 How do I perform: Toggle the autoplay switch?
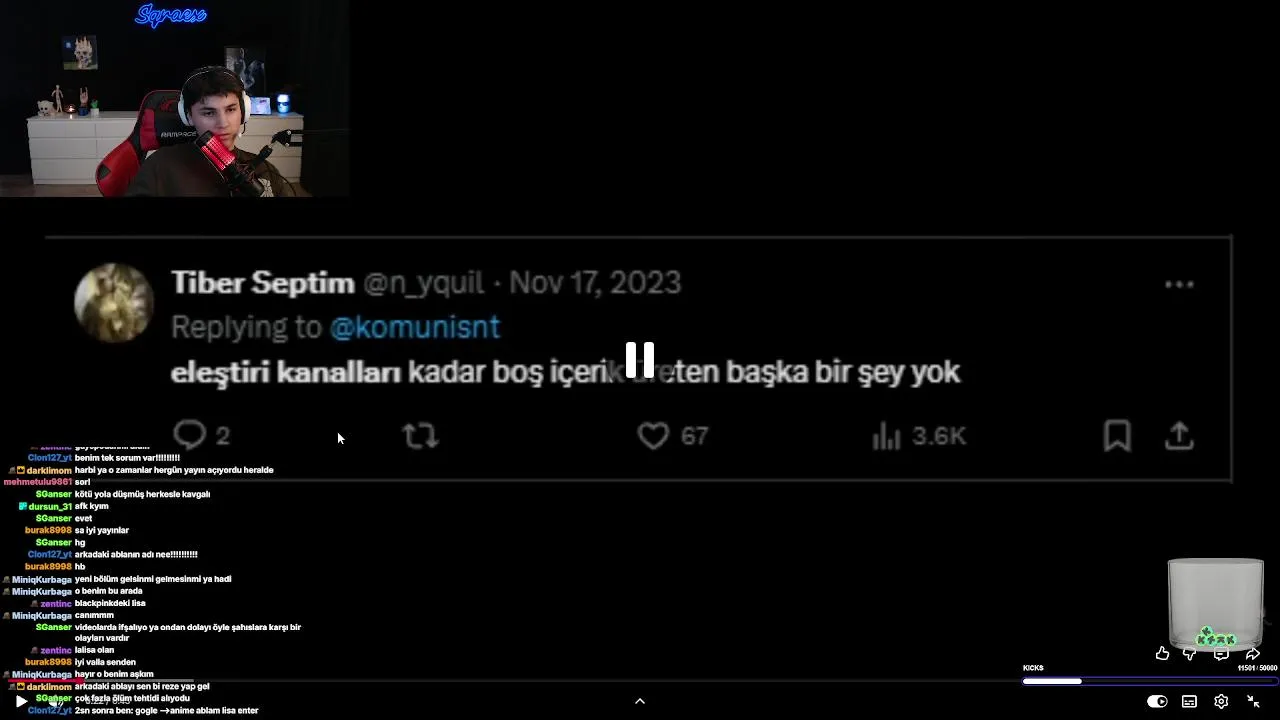(1157, 702)
